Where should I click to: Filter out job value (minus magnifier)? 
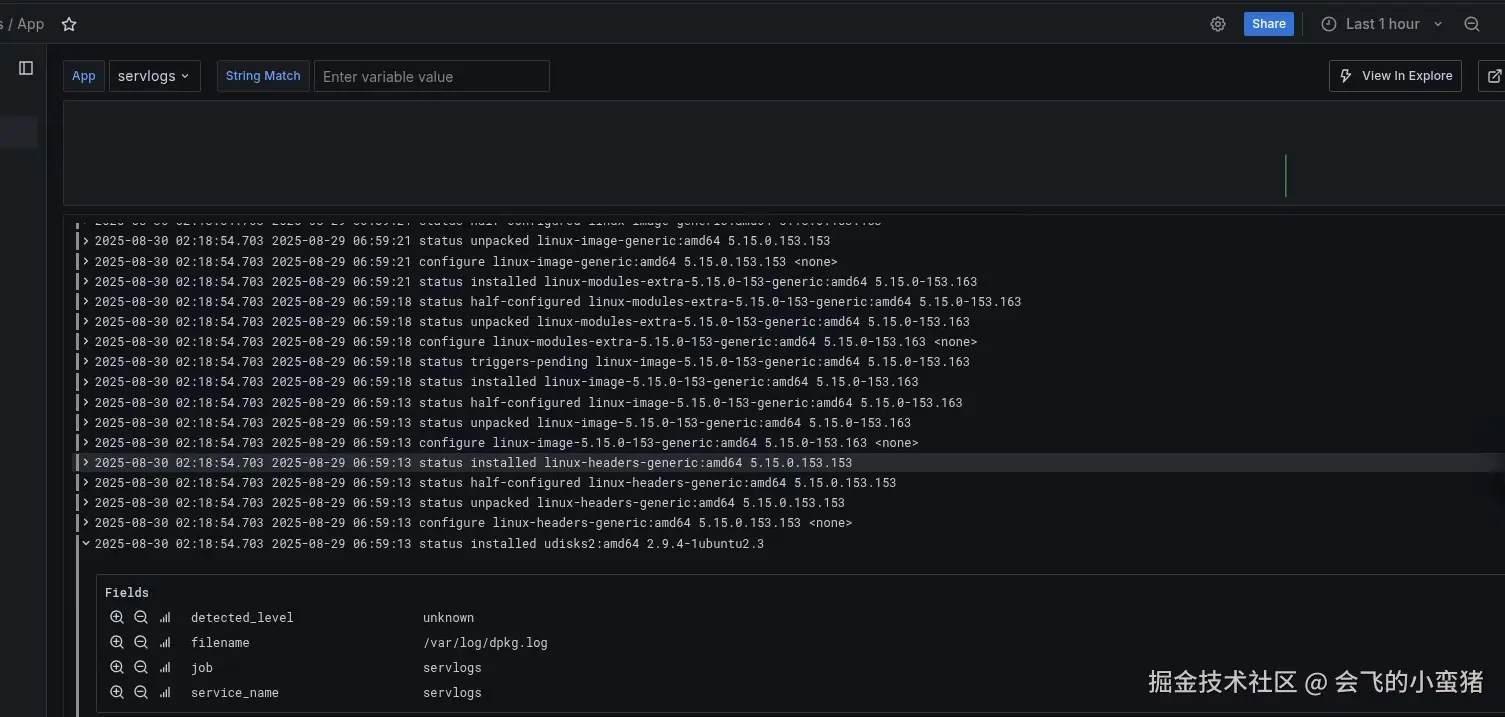coord(141,667)
